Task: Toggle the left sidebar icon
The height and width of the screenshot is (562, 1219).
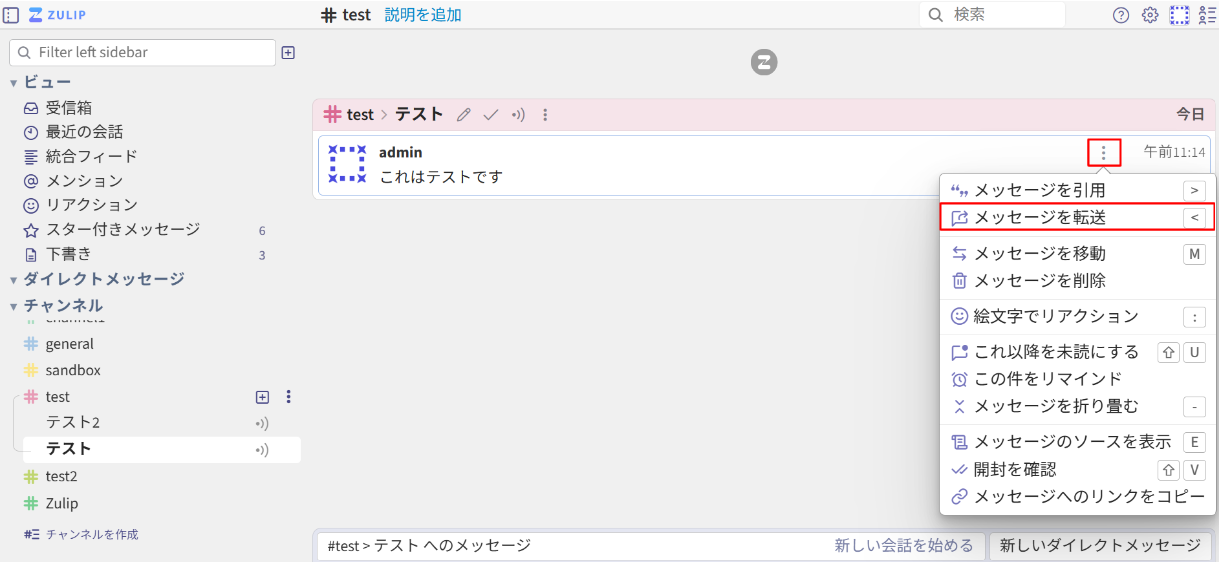Action: coord(12,15)
